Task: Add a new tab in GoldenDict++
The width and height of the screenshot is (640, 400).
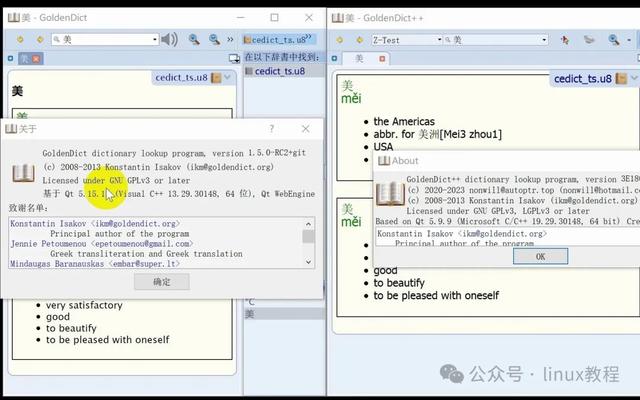Action: [334, 59]
